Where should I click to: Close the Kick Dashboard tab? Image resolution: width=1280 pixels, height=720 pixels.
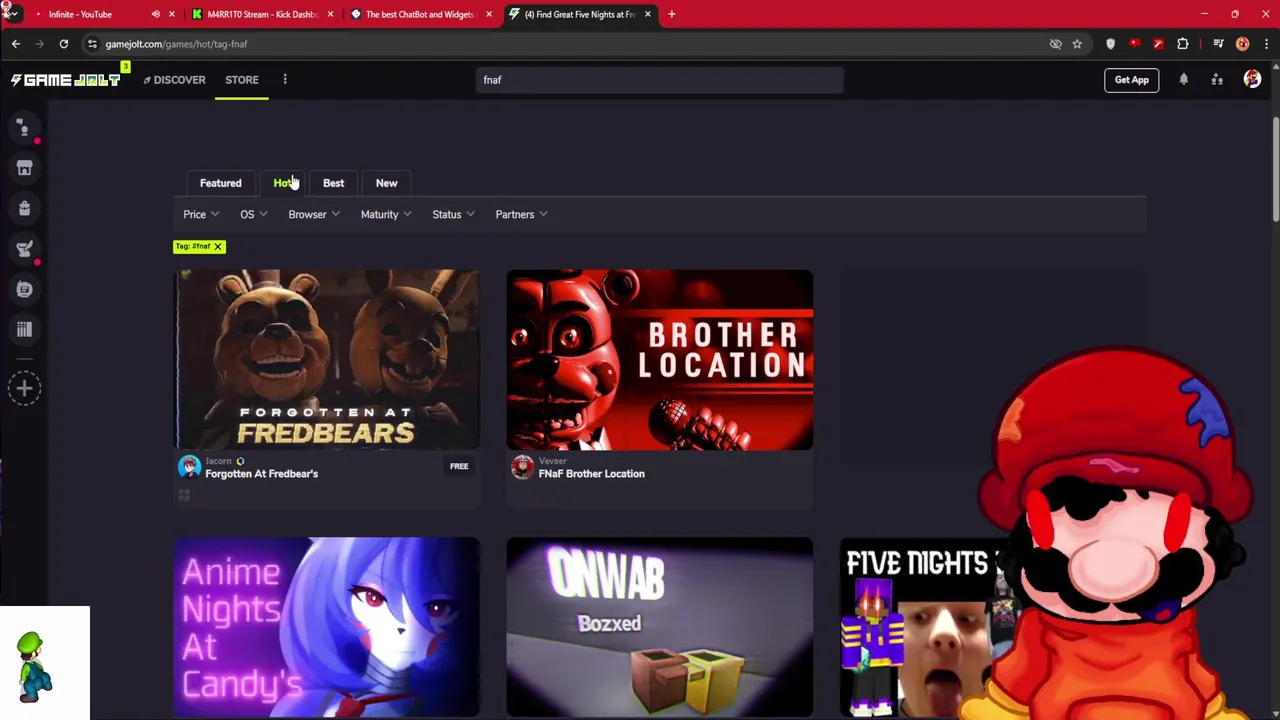point(330,14)
